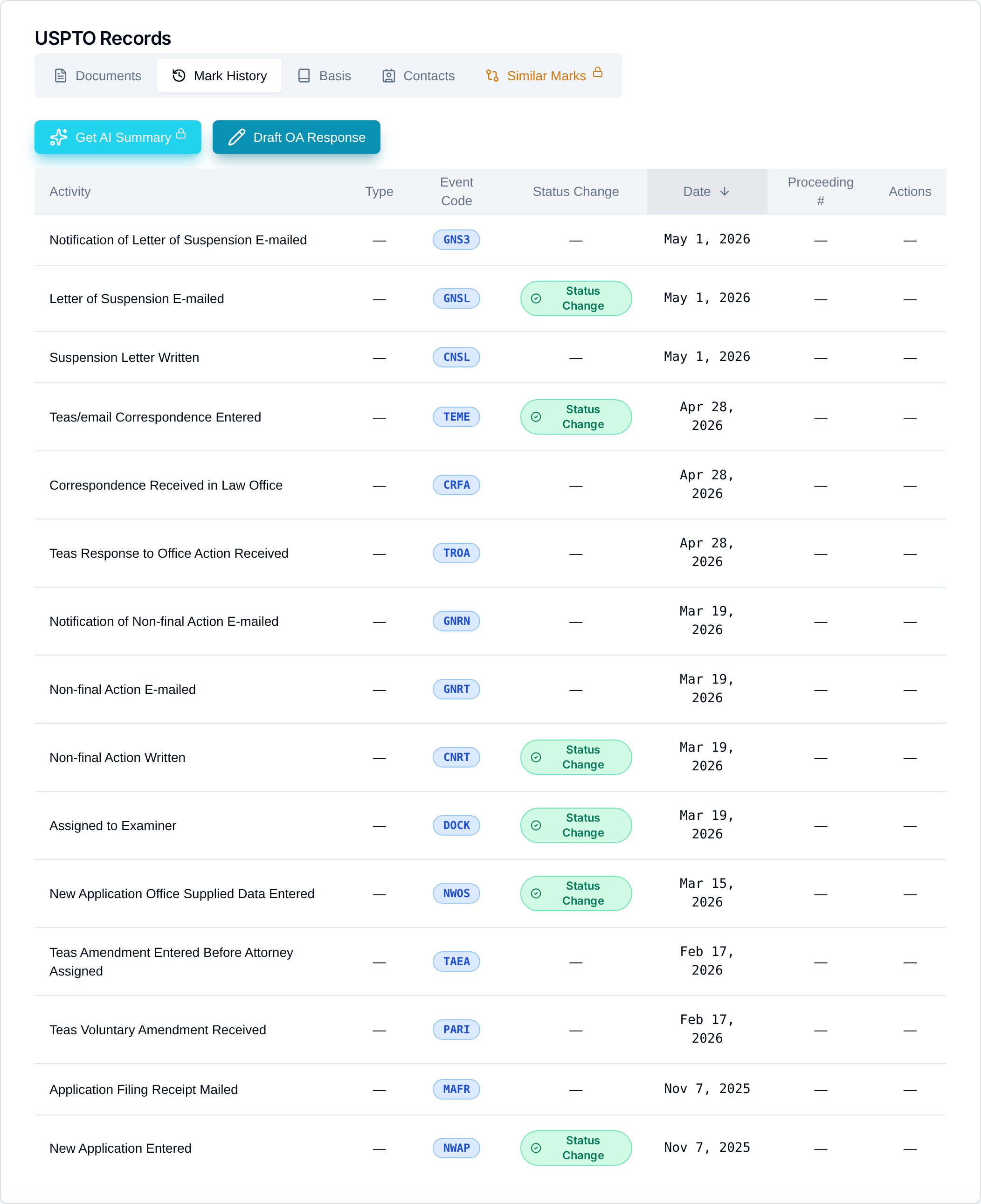Click the Activity column header
The height and width of the screenshot is (1204, 981).
(x=70, y=192)
